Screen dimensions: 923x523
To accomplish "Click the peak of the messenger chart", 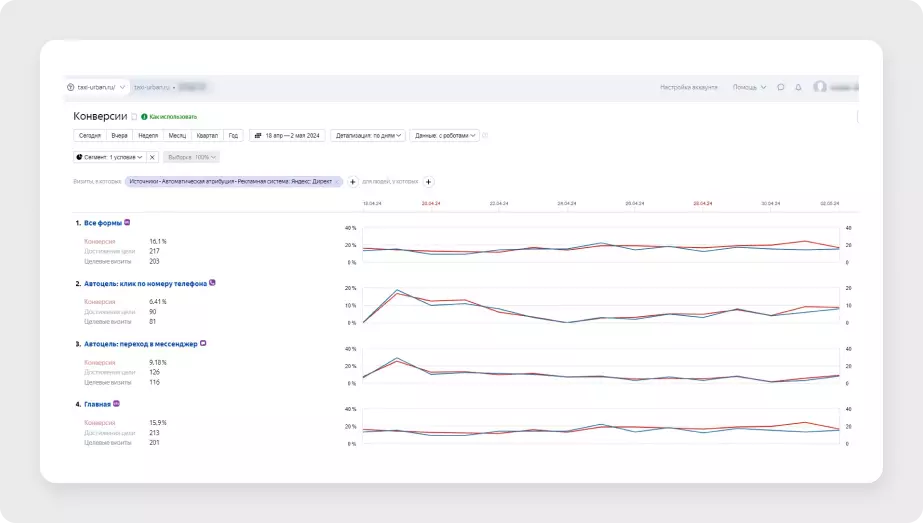I will click(x=397, y=358).
